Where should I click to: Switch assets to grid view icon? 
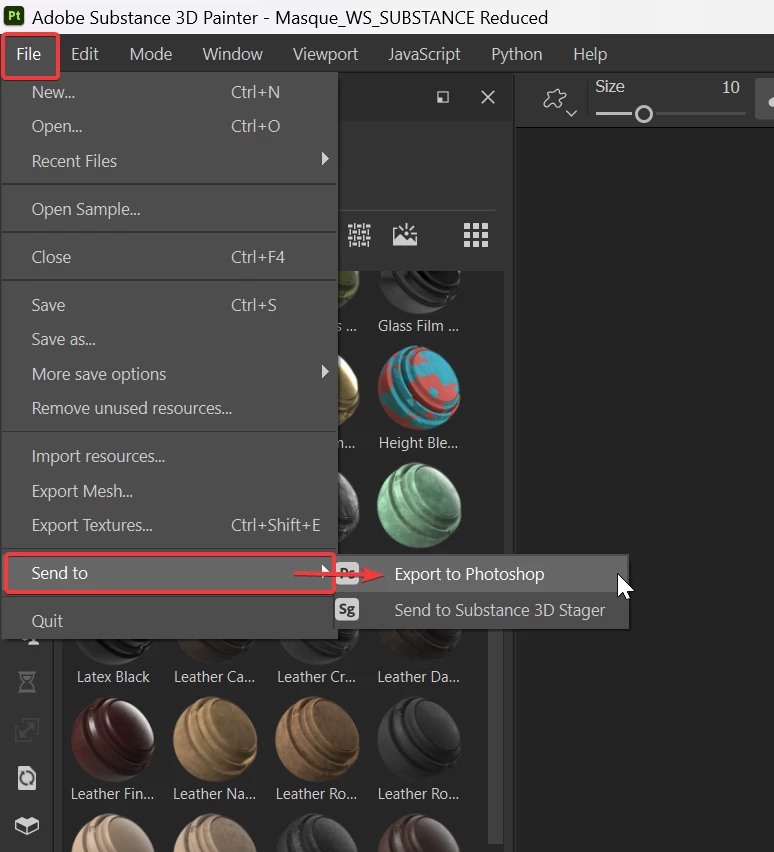coord(476,235)
